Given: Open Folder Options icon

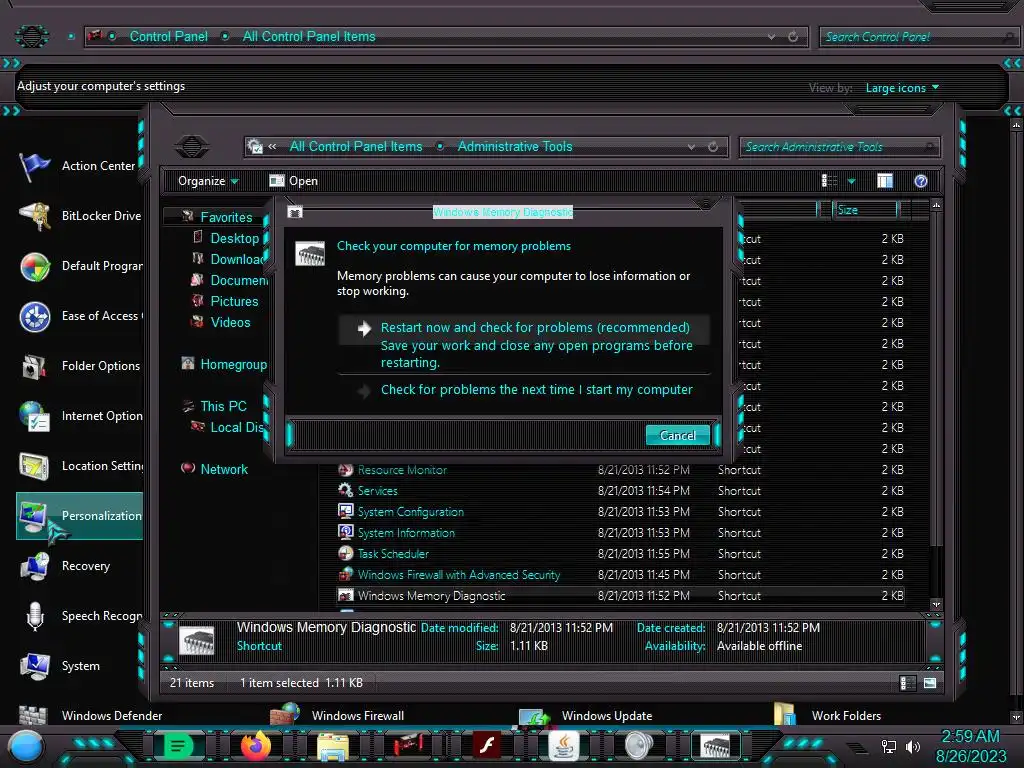Looking at the screenshot, I should click(34, 366).
